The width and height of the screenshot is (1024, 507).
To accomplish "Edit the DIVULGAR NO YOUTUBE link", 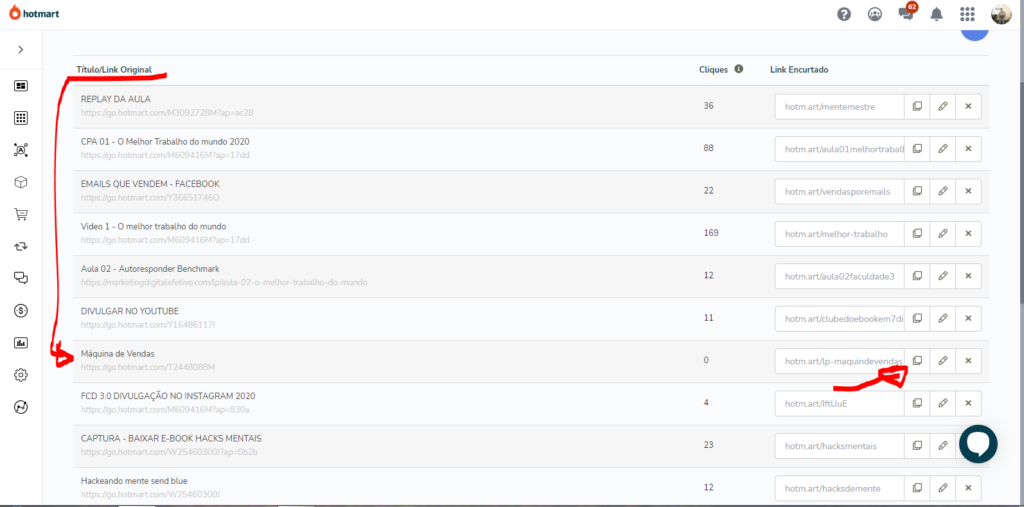I will point(943,319).
